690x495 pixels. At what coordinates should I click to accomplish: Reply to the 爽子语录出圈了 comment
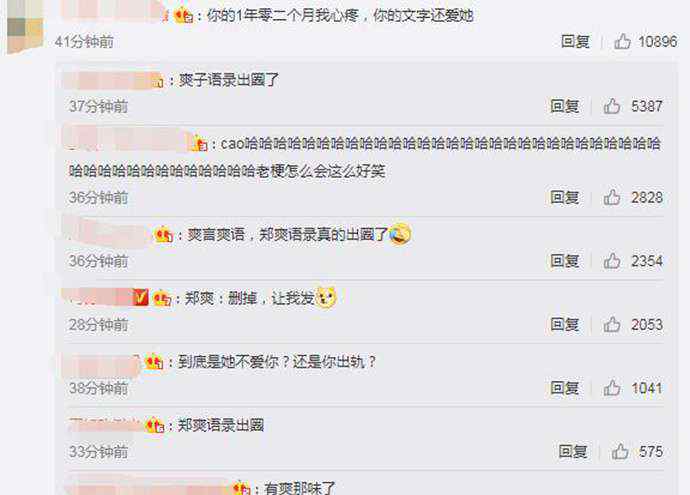(x=565, y=106)
